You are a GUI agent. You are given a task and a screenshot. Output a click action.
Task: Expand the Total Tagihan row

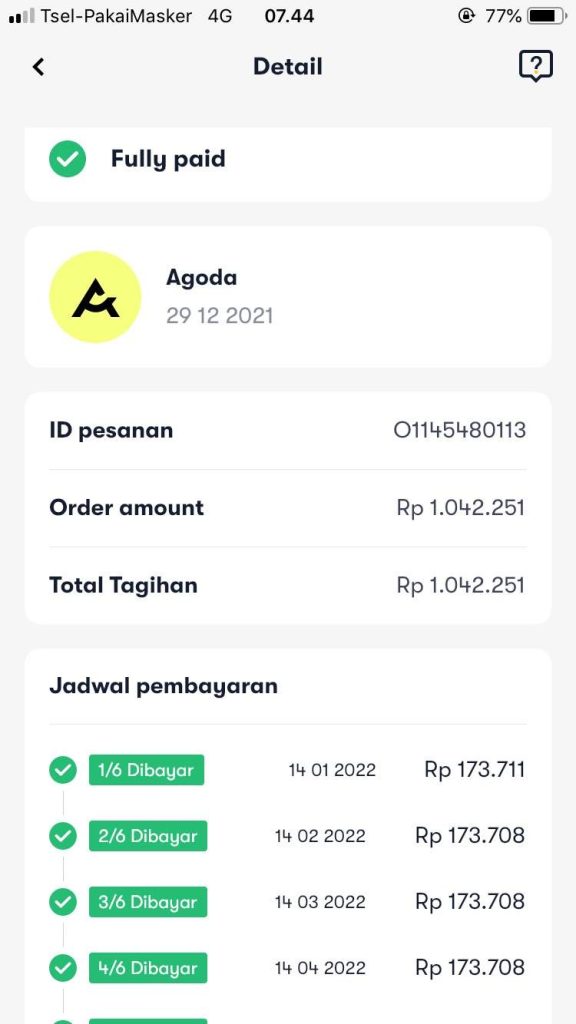(x=288, y=585)
